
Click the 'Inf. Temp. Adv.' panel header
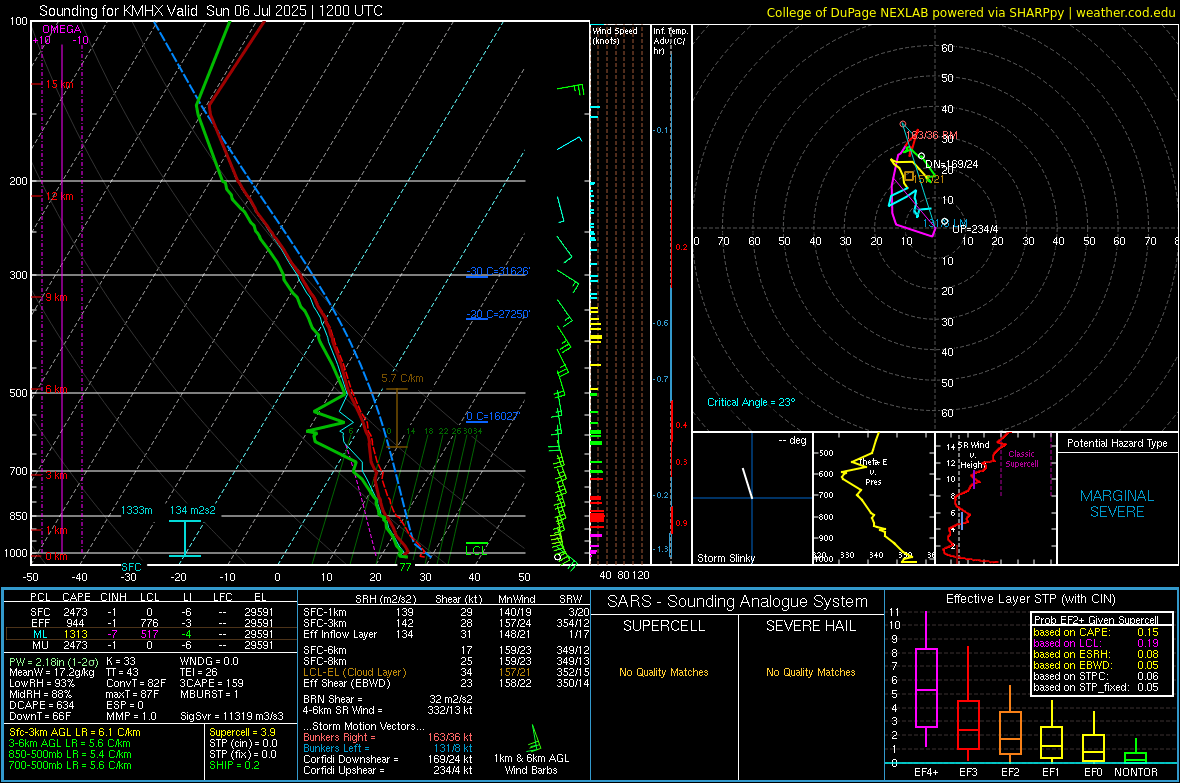(670, 41)
